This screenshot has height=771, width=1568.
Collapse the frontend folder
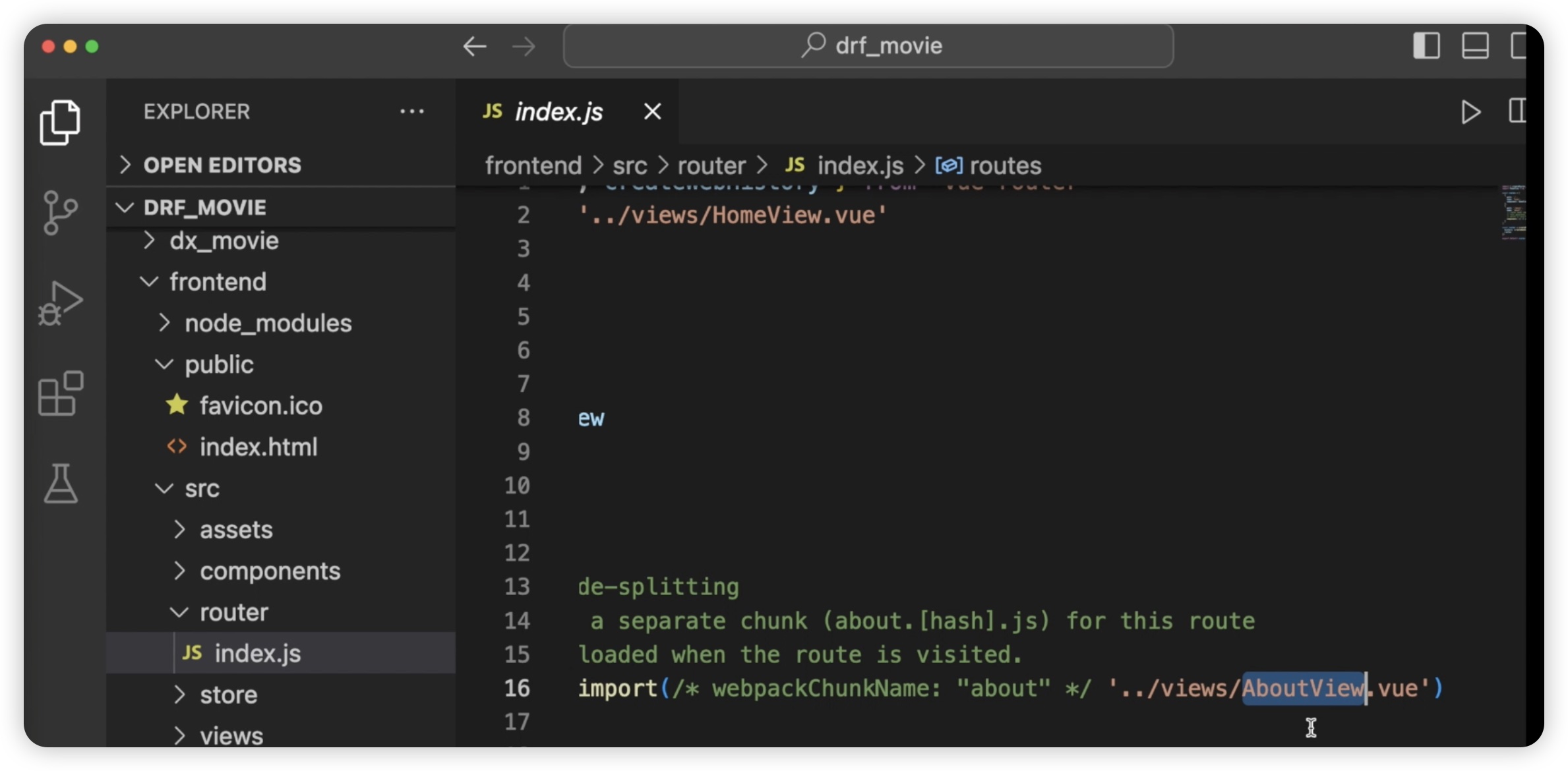pos(218,282)
